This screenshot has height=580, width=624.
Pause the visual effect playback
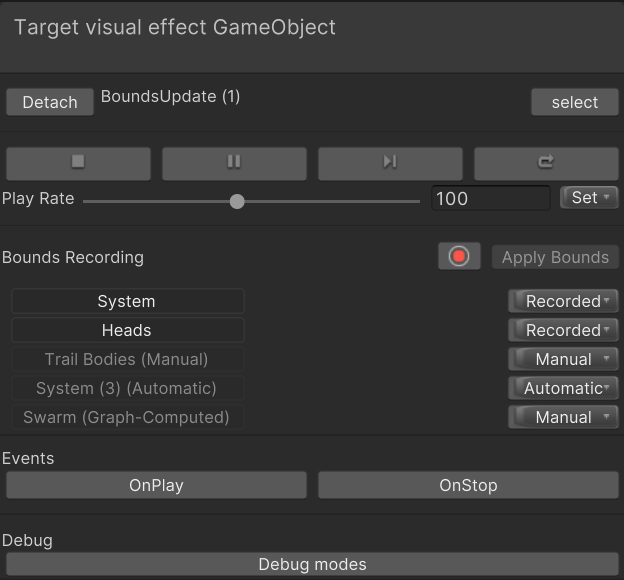point(234,162)
